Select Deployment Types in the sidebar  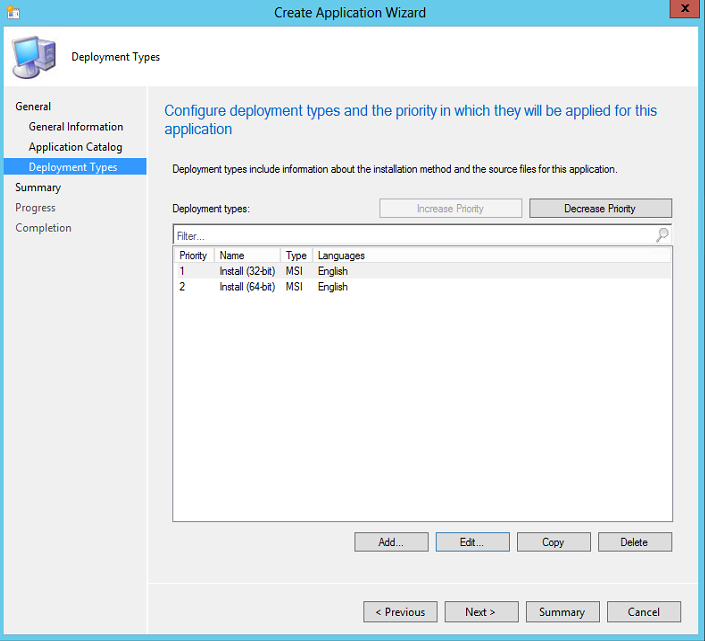click(x=75, y=166)
